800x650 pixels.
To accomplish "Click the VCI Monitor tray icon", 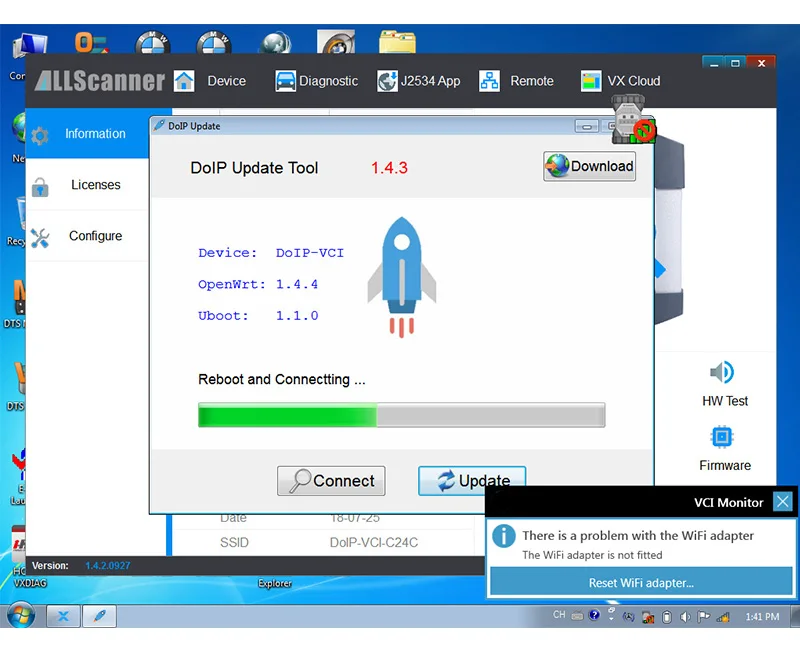I will pyautogui.click(x=648, y=617).
